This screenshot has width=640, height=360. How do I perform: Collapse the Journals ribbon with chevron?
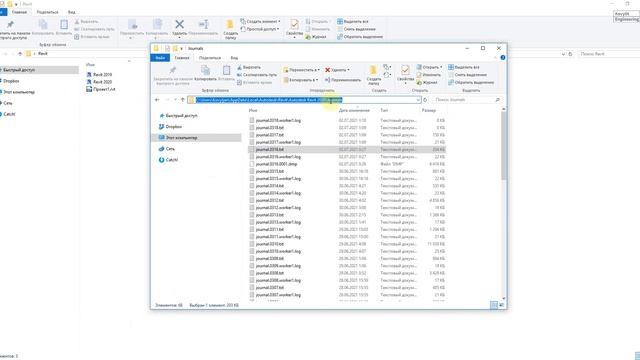[x=496, y=58]
